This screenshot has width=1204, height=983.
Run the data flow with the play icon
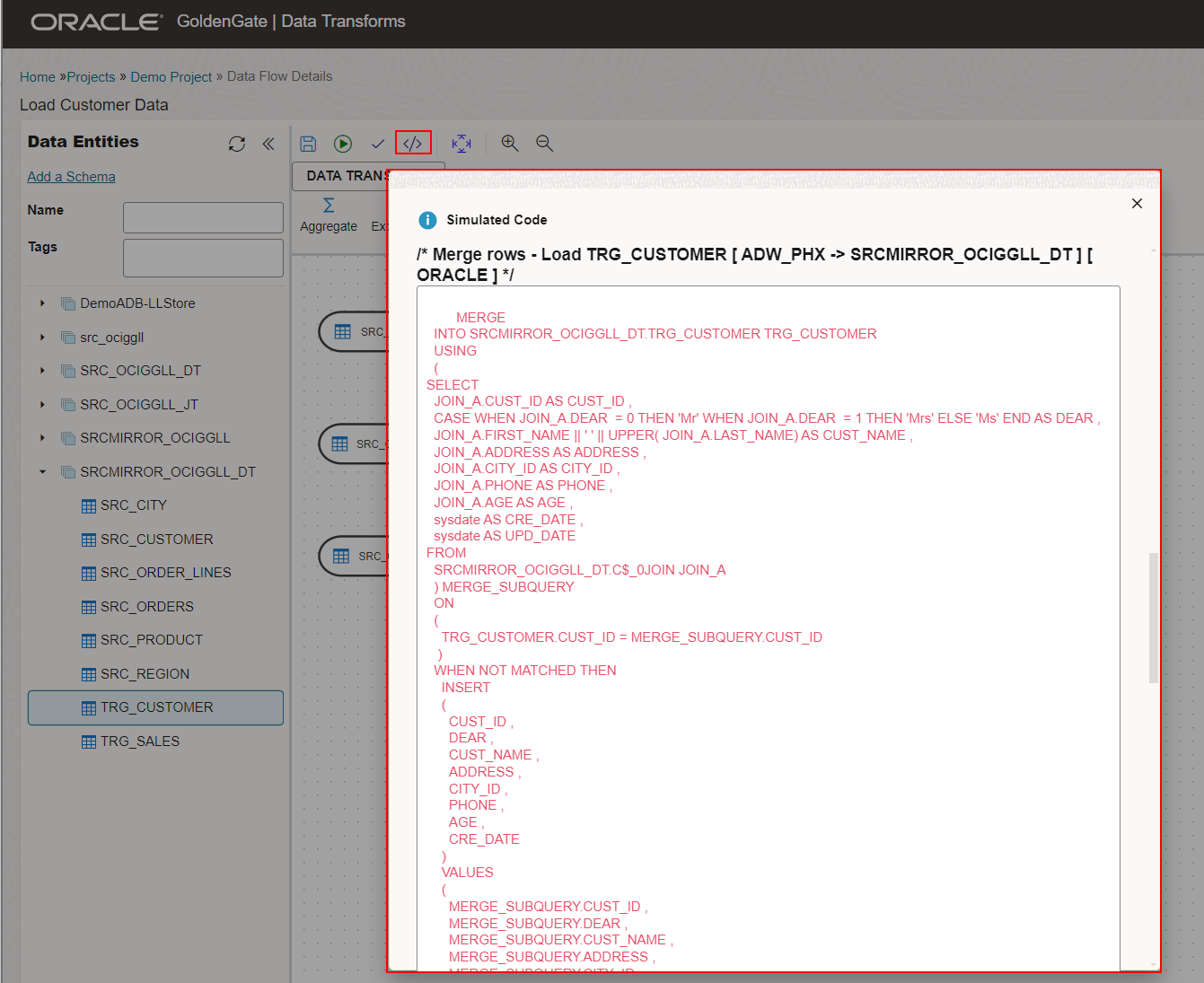pyautogui.click(x=343, y=143)
